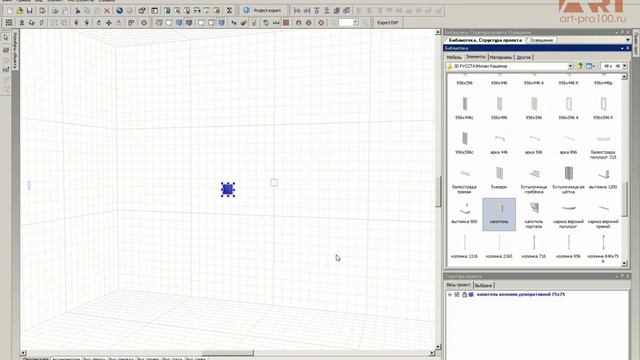Select the капитель колонны декоративной 75x75 tree item
The image size is (640, 360).
(520, 294)
